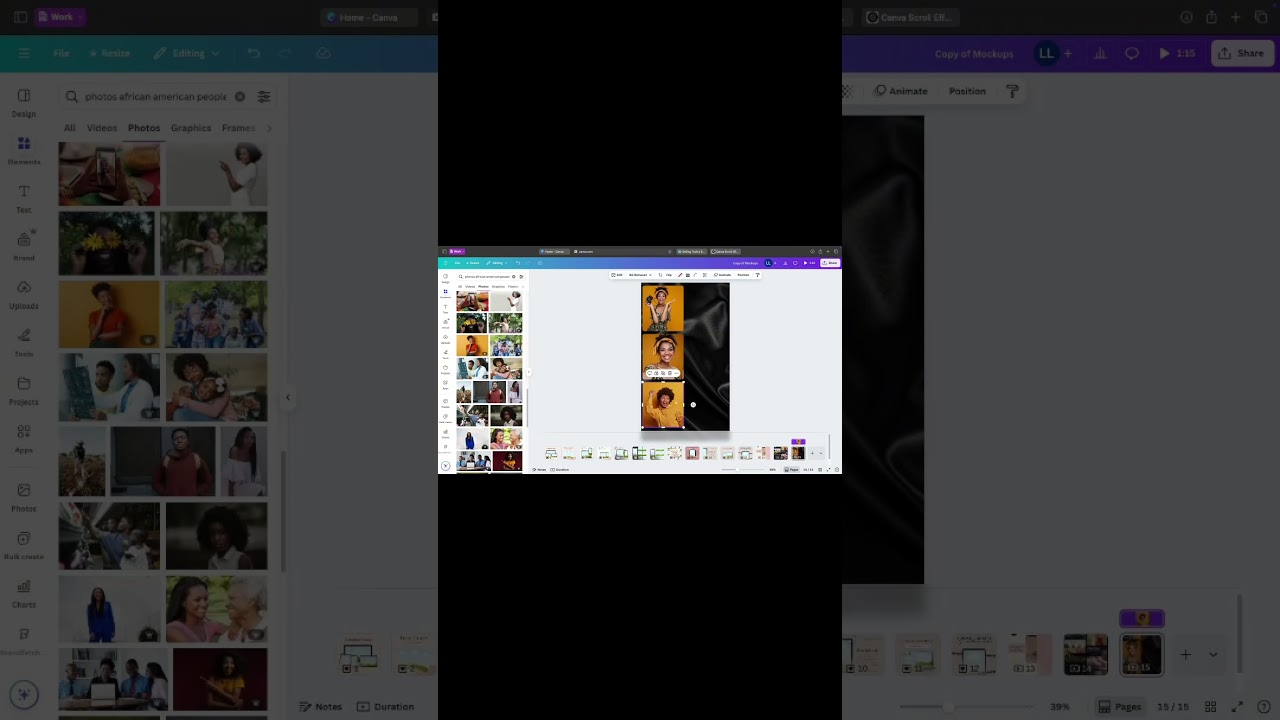Viewport: 1280px width, 720px height.
Task: Click the Canva assistant sparkle icon in backdrop
Action: coord(24,694)
